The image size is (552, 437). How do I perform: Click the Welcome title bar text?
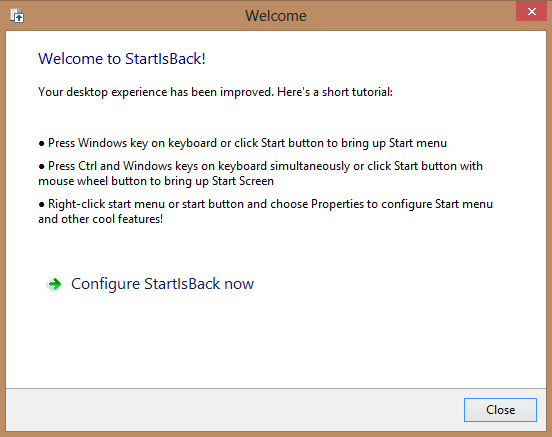click(276, 16)
